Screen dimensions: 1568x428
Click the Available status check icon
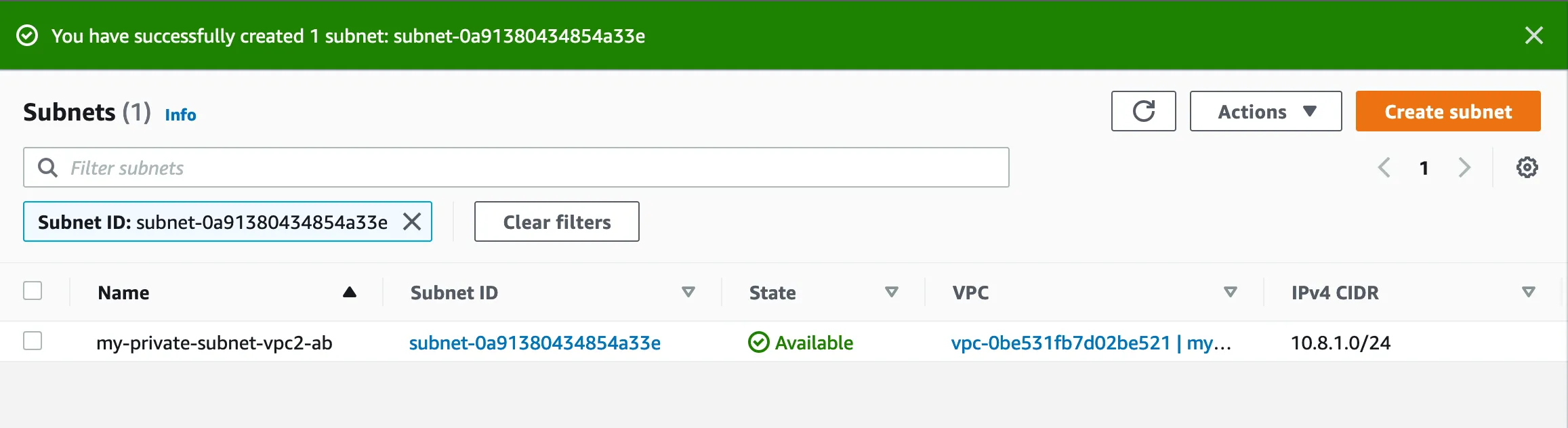tap(758, 343)
